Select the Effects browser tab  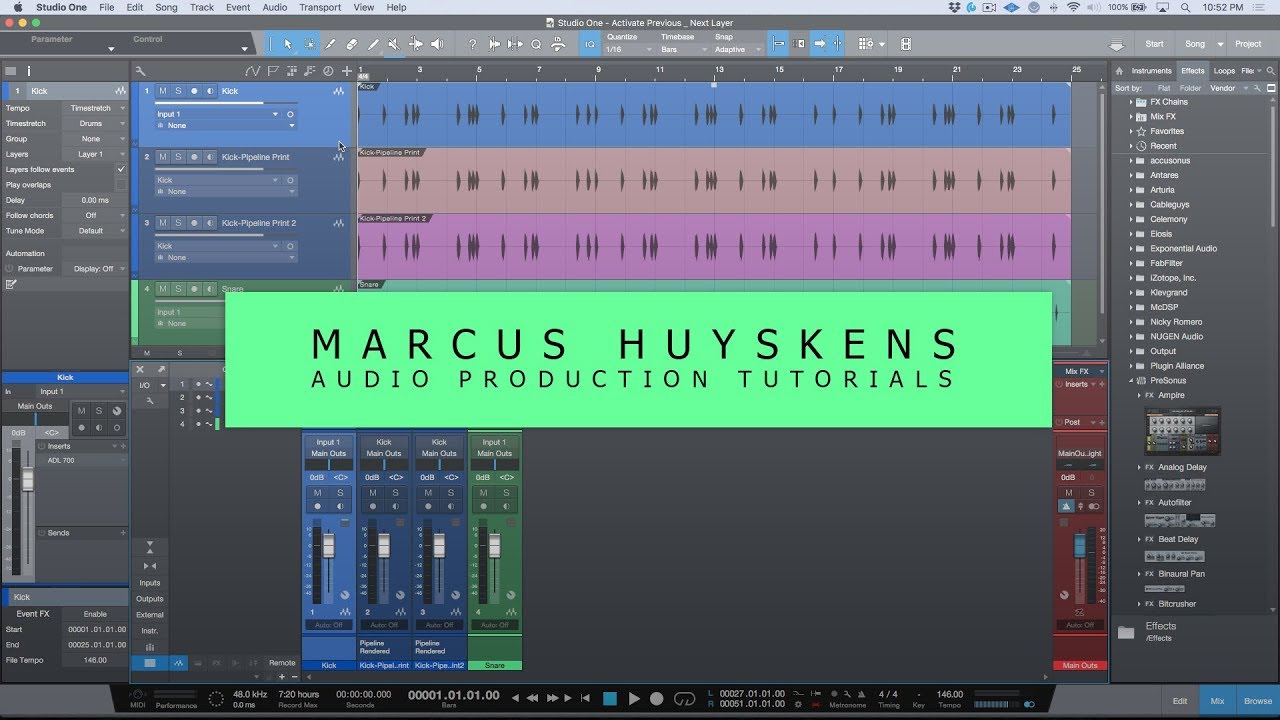pyautogui.click(x=1193, y=71)
